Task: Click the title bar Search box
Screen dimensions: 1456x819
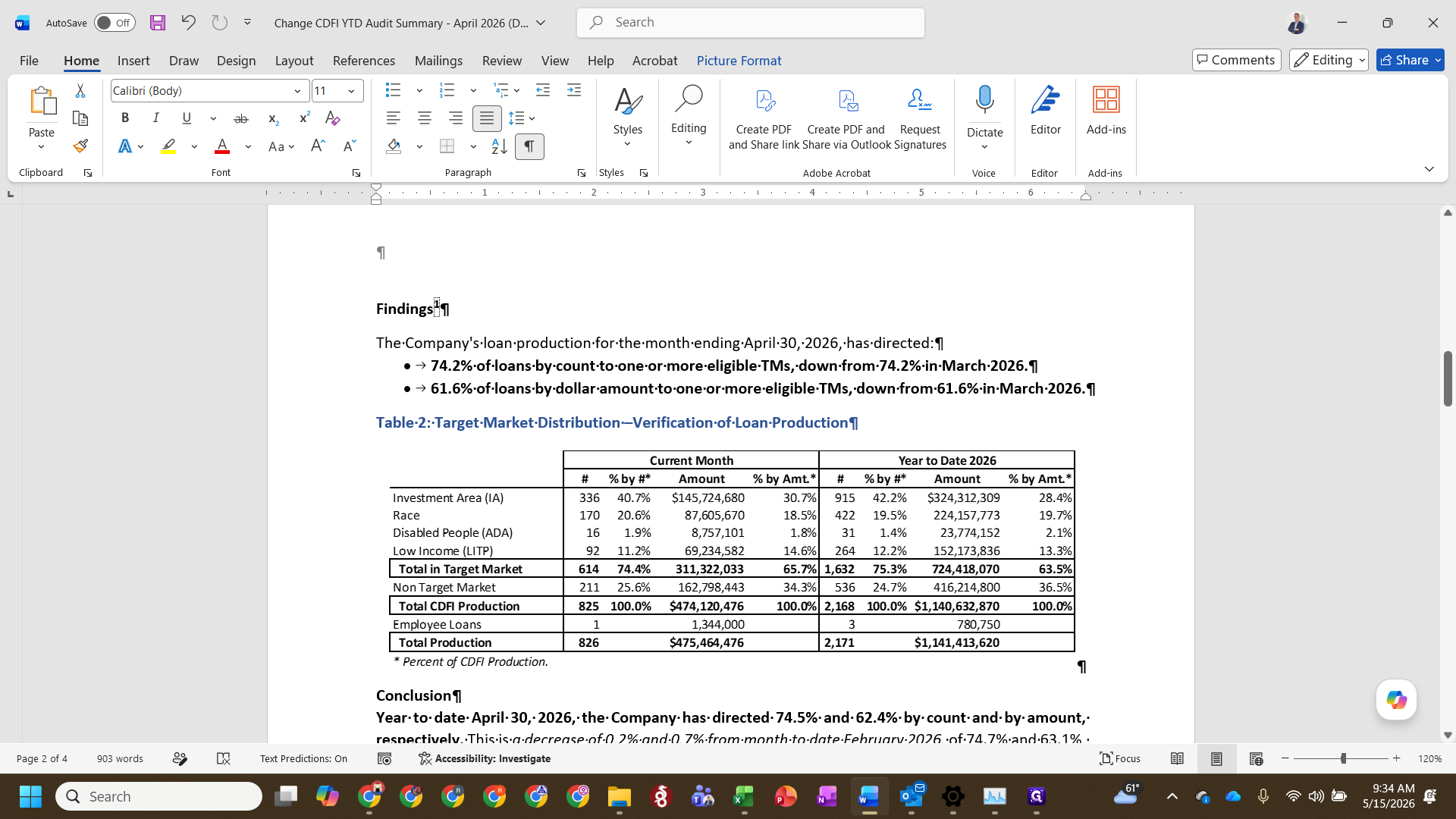Action: coord(751,23)
